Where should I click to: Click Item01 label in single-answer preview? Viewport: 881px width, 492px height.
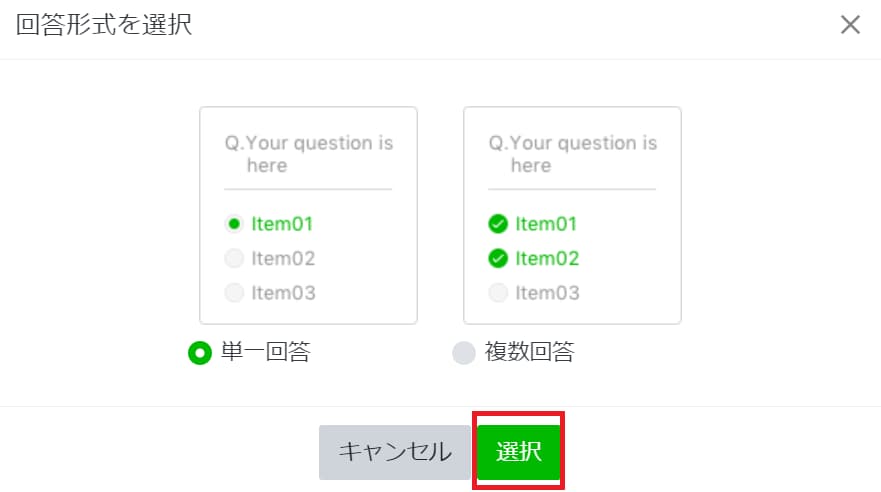point(282,224)
